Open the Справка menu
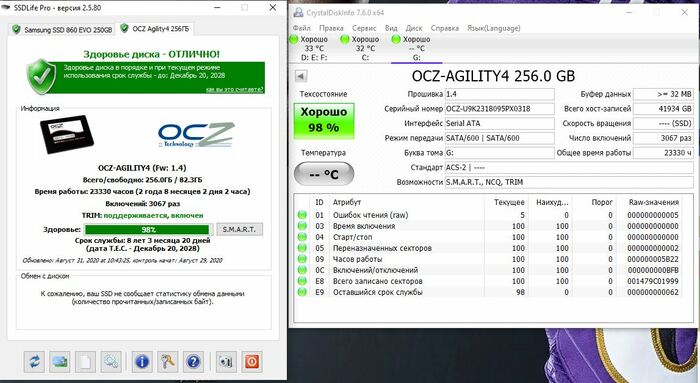Image resolution: width=700 pixels, height=383 pixels. (x=445, y=28)
